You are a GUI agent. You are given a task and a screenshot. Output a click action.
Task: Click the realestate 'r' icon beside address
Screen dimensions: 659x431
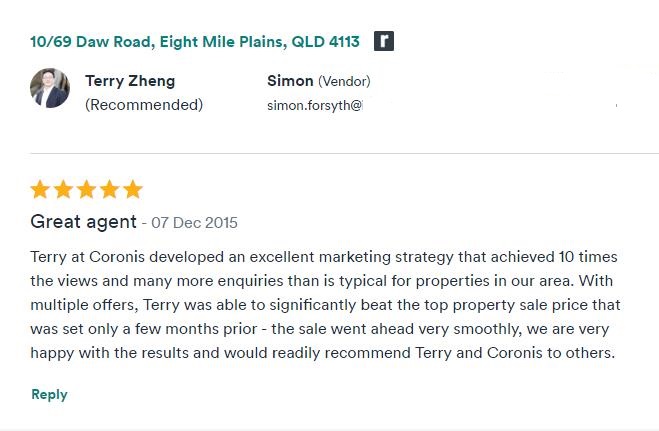[384, 41]
